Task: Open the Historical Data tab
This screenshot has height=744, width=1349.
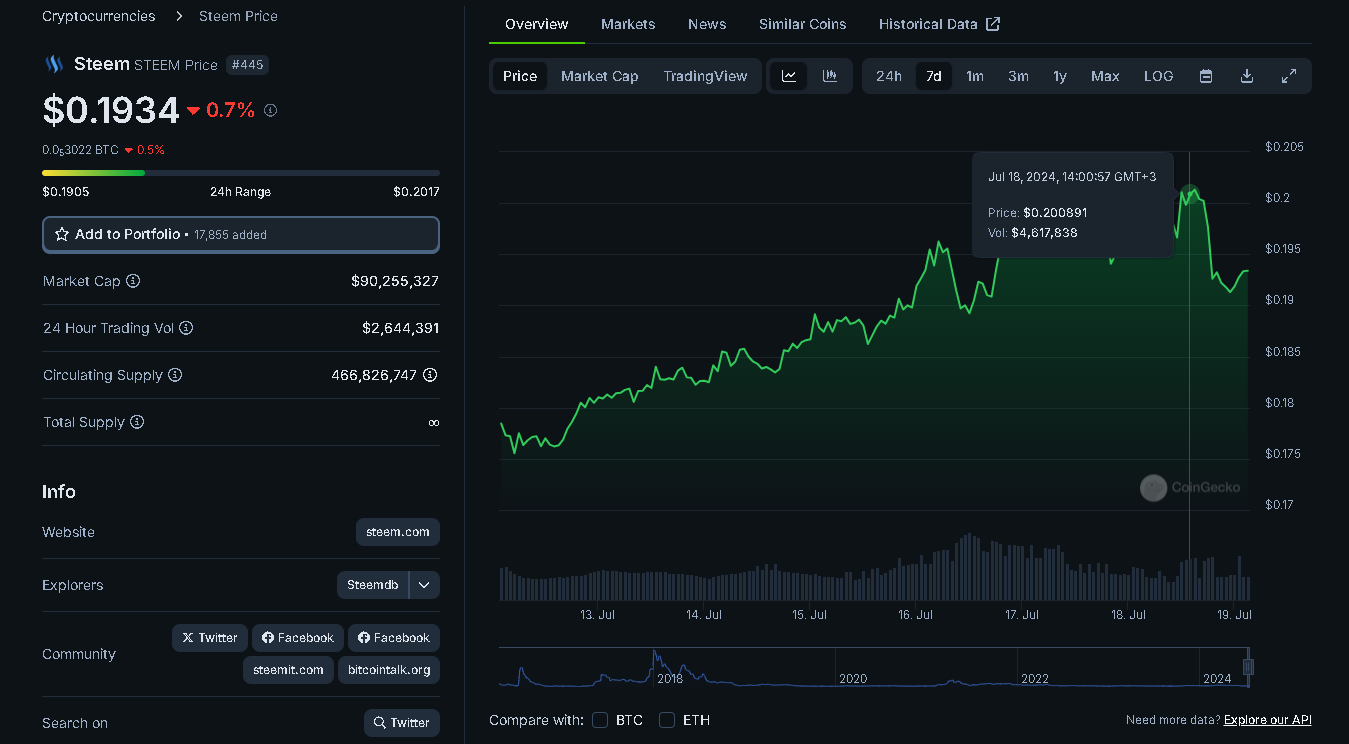Action: (x=939, y=24)
